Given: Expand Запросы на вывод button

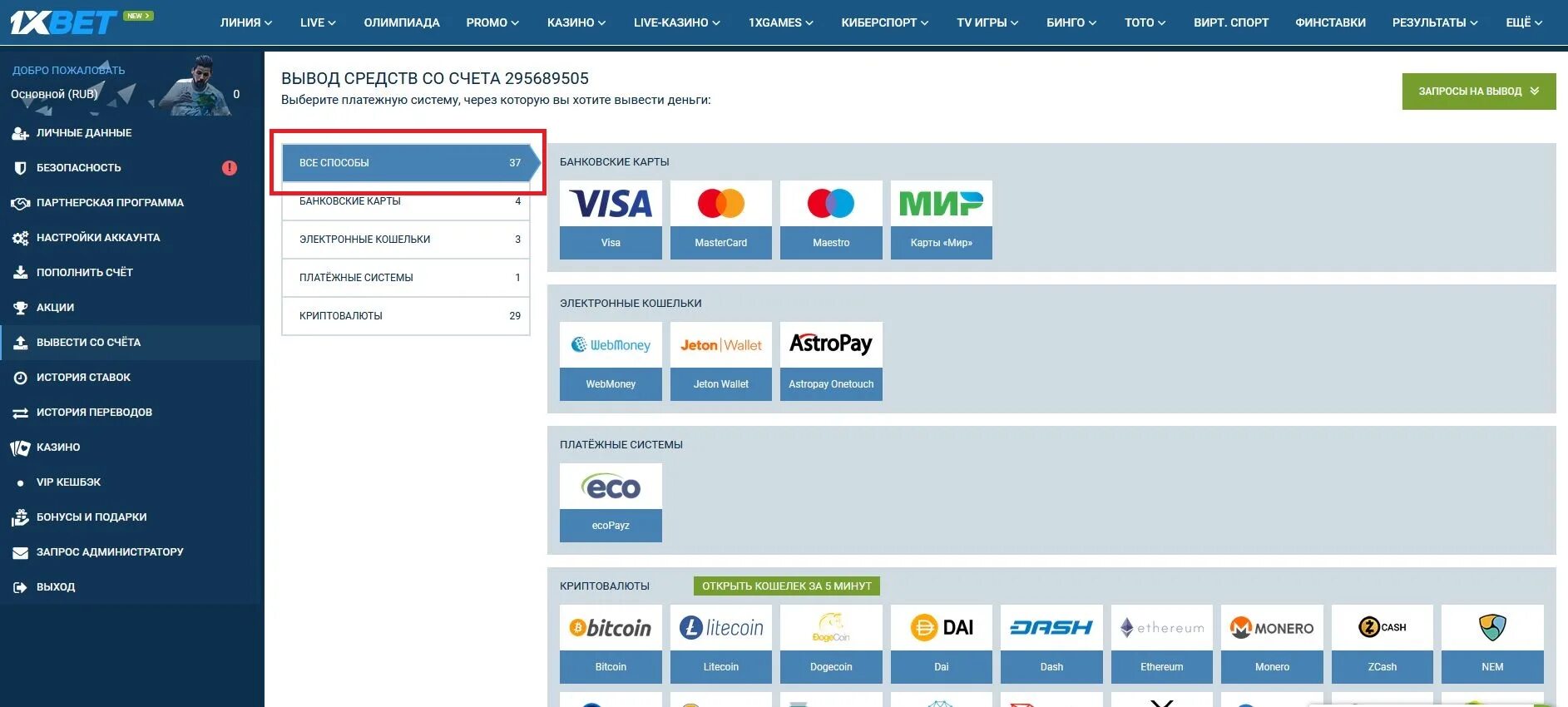Looking at the screenshot, I should pyautogui.click(x=1479, y=91).
